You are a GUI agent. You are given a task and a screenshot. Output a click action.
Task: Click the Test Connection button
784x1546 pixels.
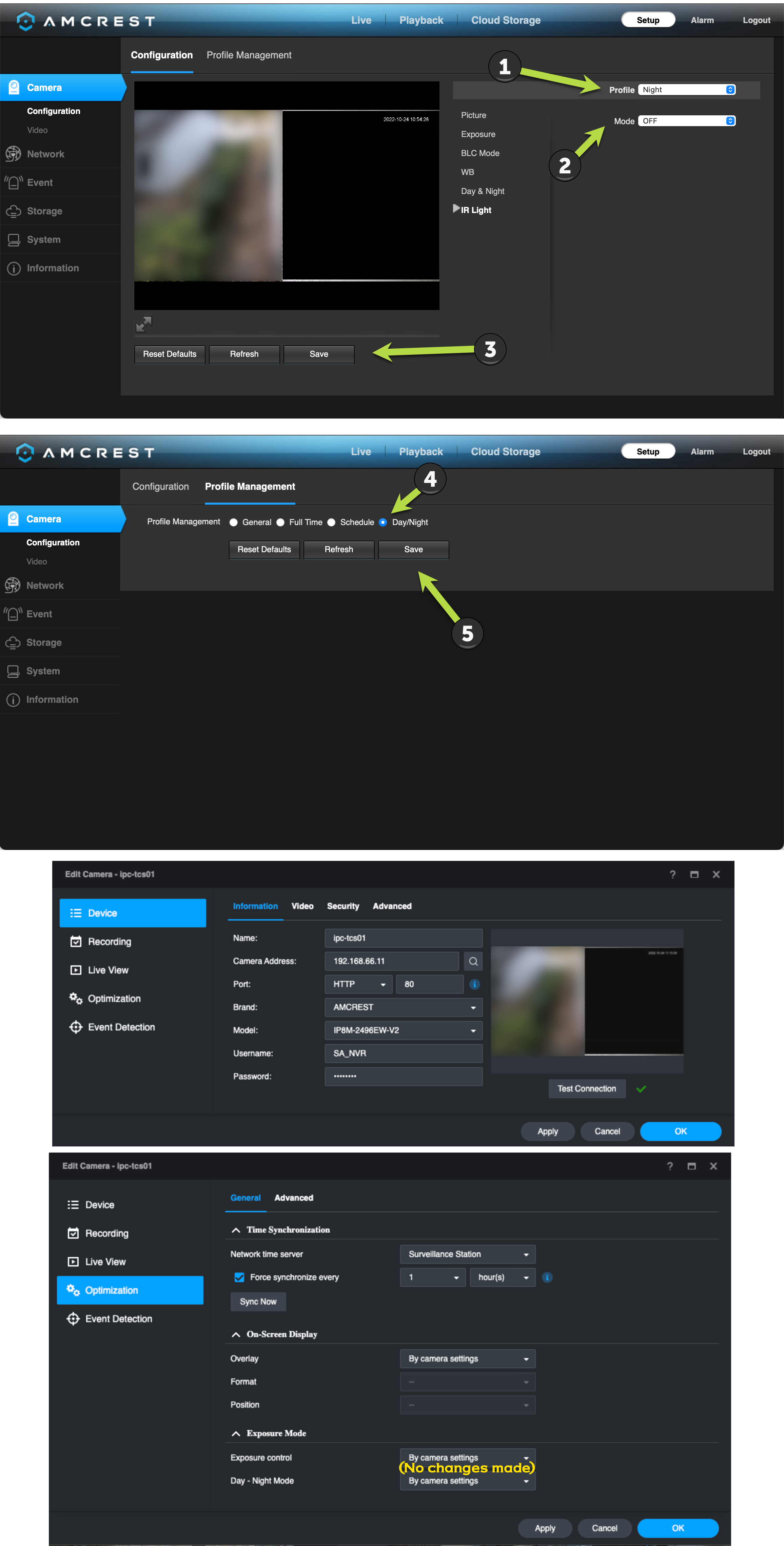(587, 1089)
